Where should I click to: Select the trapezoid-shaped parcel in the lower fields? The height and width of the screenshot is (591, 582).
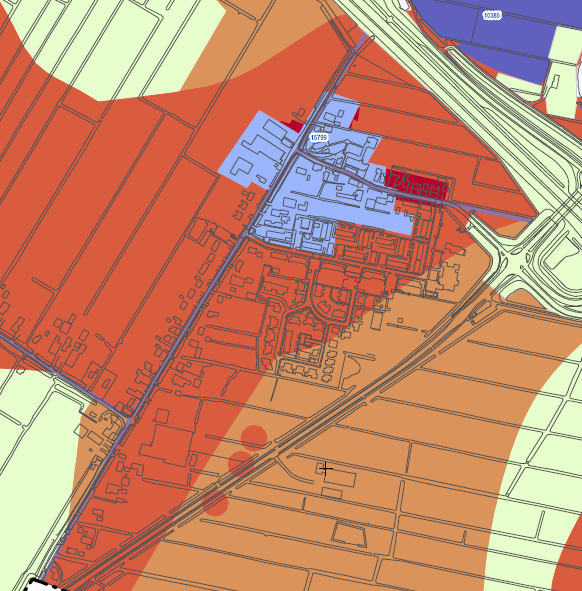point(349,534)
